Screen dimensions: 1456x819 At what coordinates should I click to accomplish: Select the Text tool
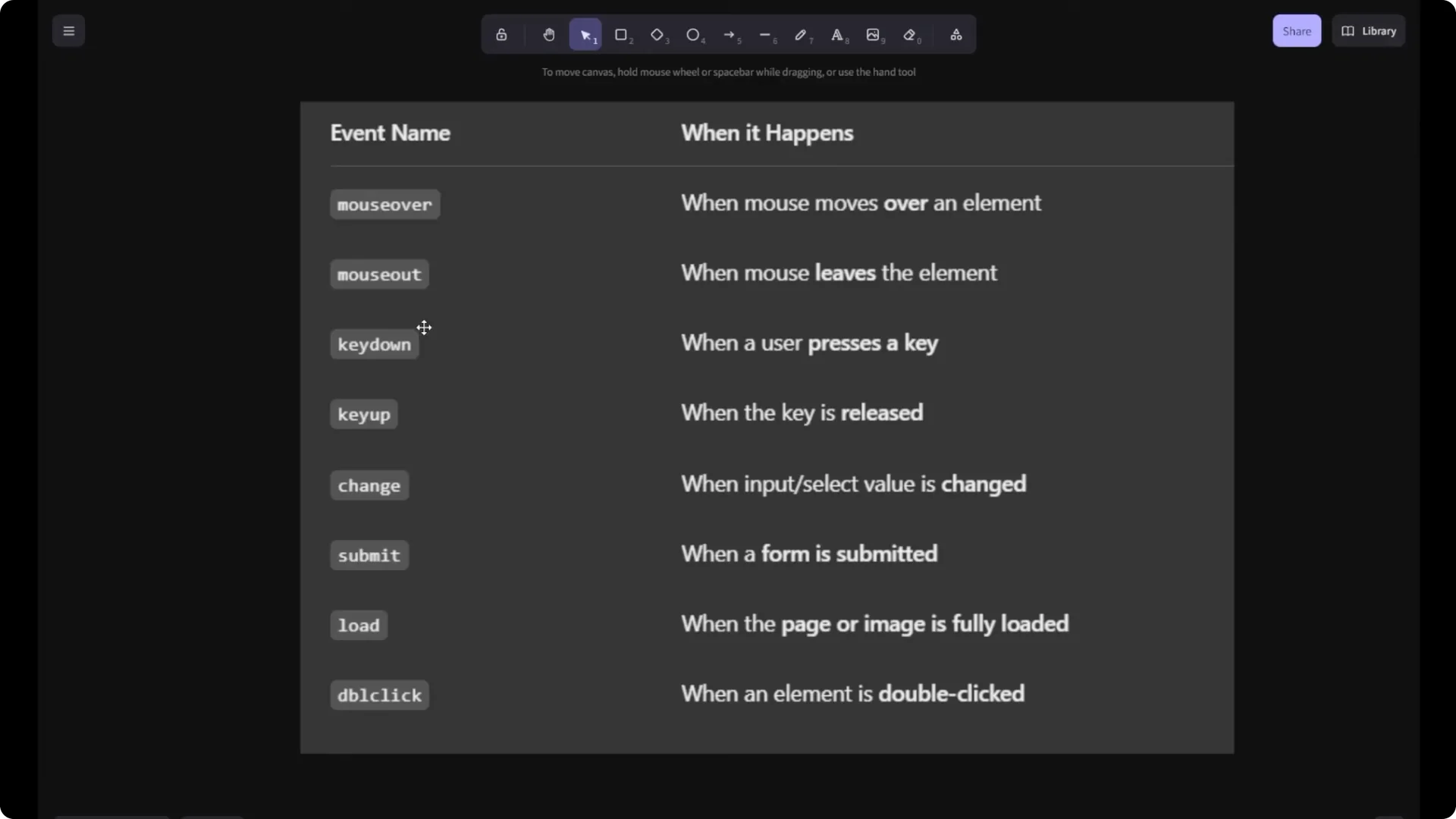(x=838, y=34)
